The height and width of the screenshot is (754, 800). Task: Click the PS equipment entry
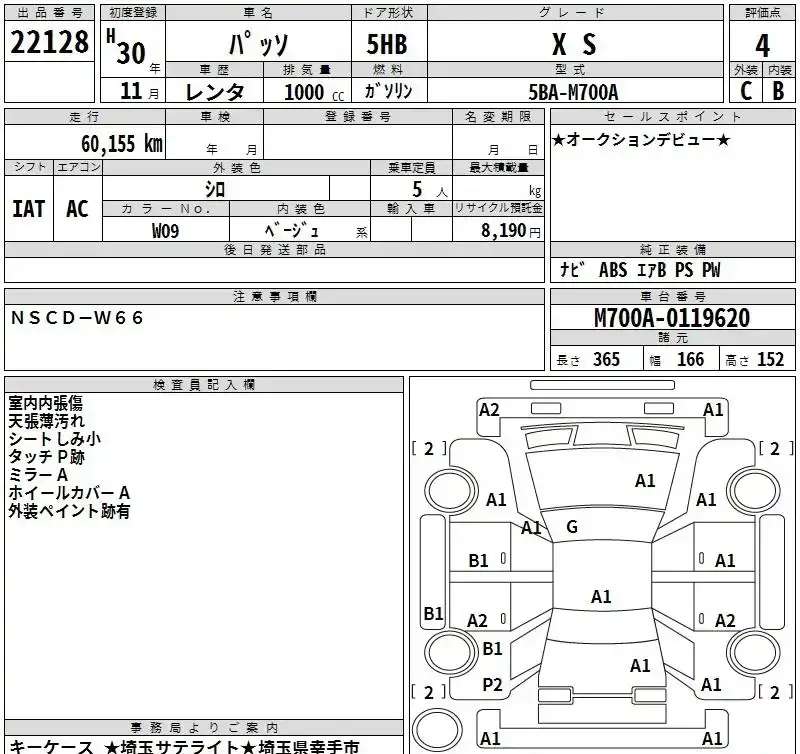684,270
